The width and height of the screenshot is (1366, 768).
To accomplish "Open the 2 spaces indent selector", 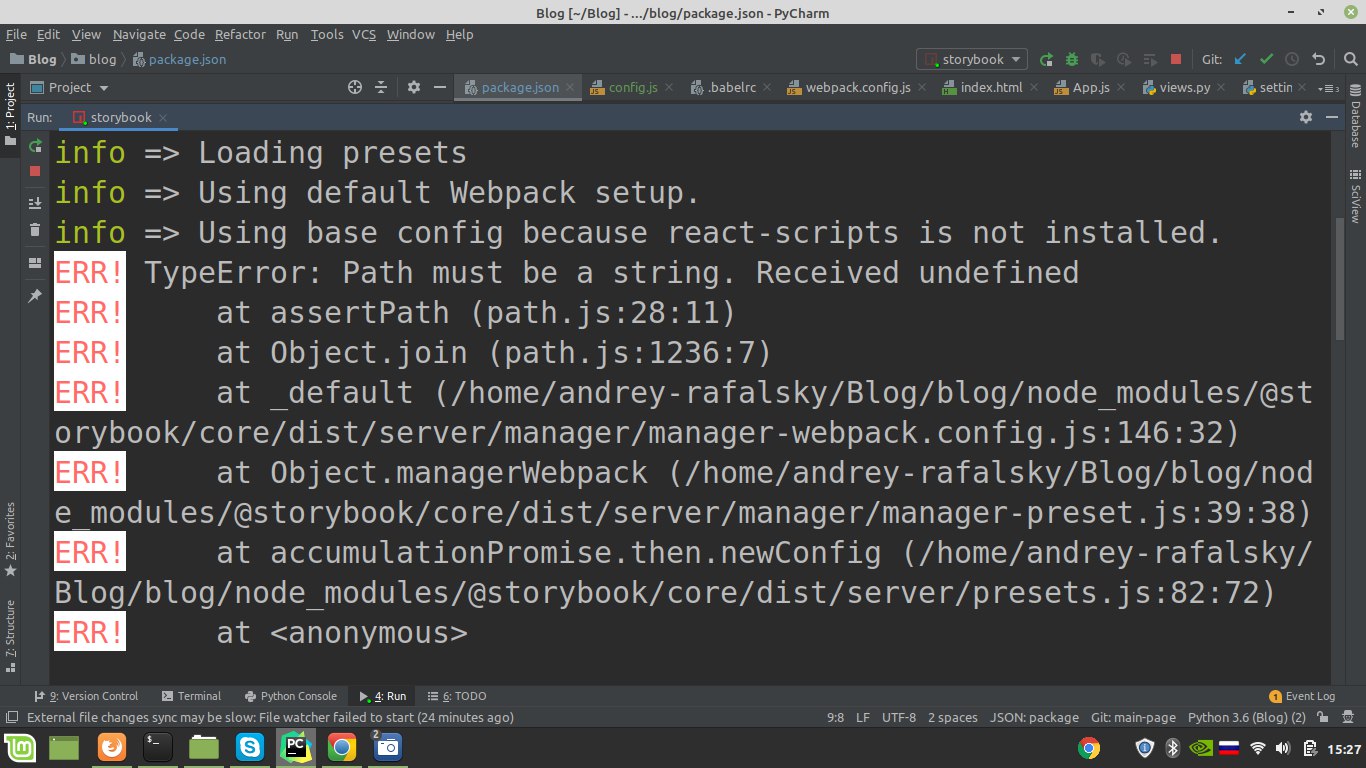I will tap(952, 717).
